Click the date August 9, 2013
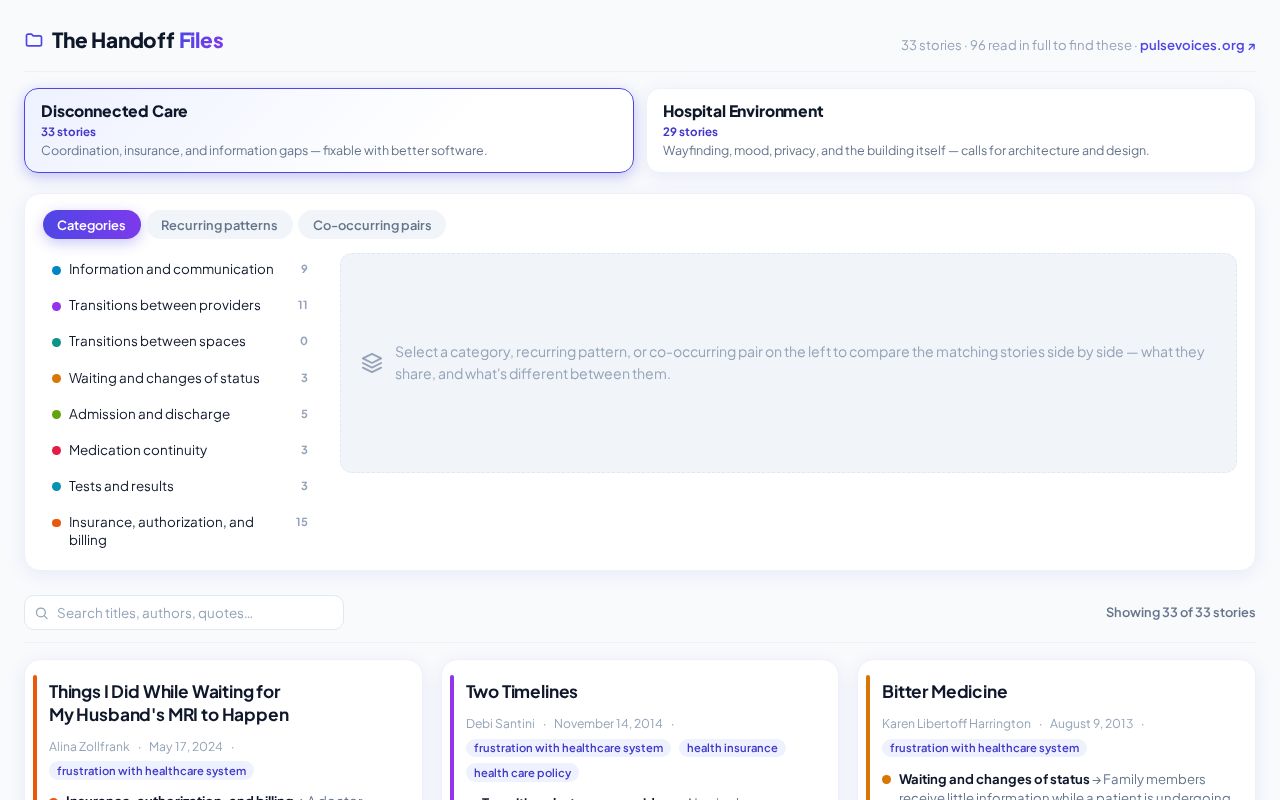The image size is (1280, 800). coord(1091,724)
